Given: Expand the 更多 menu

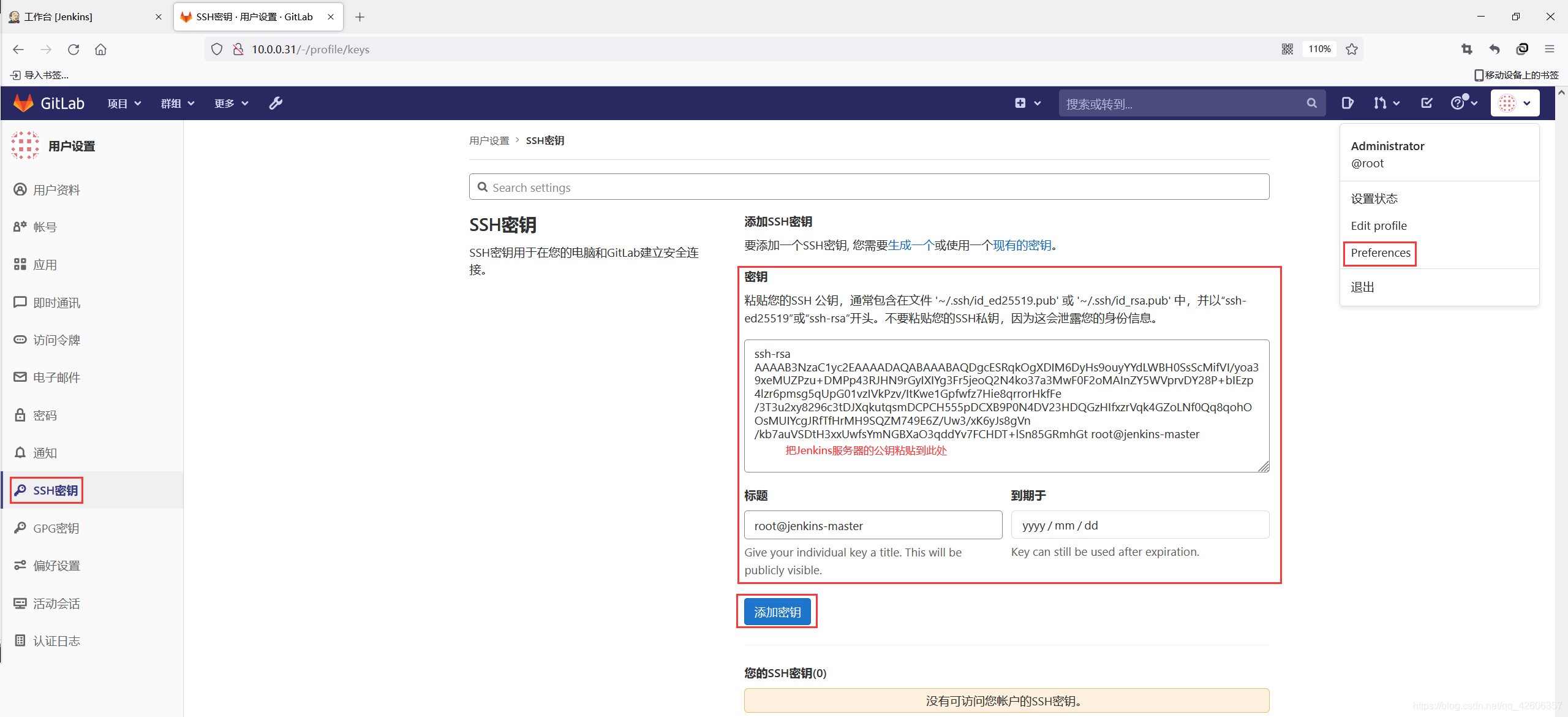Looking at the screenshot, I should (x=231, y=104).
